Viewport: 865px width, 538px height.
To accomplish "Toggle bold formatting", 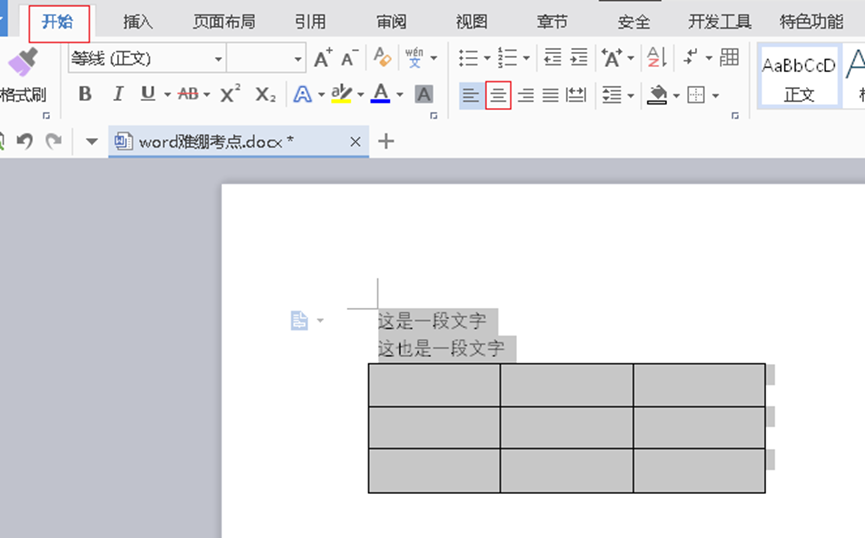I will [85, 94].
